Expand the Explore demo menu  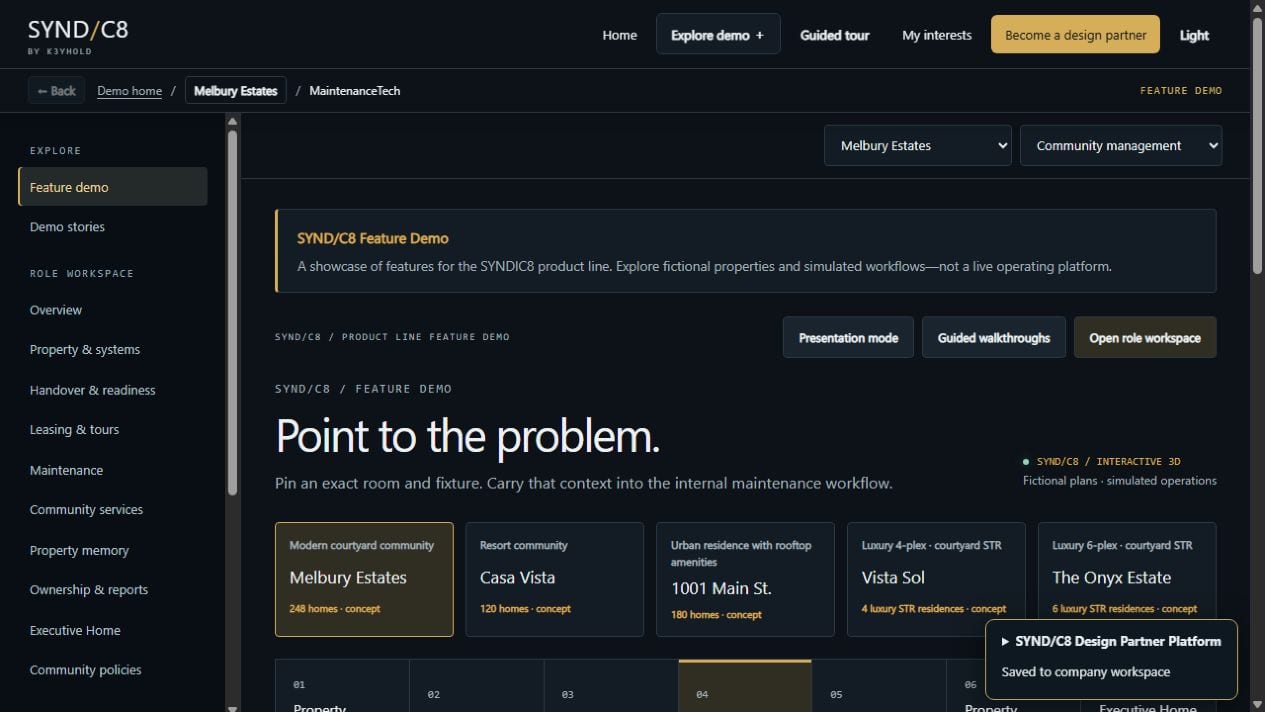[718, 35]
